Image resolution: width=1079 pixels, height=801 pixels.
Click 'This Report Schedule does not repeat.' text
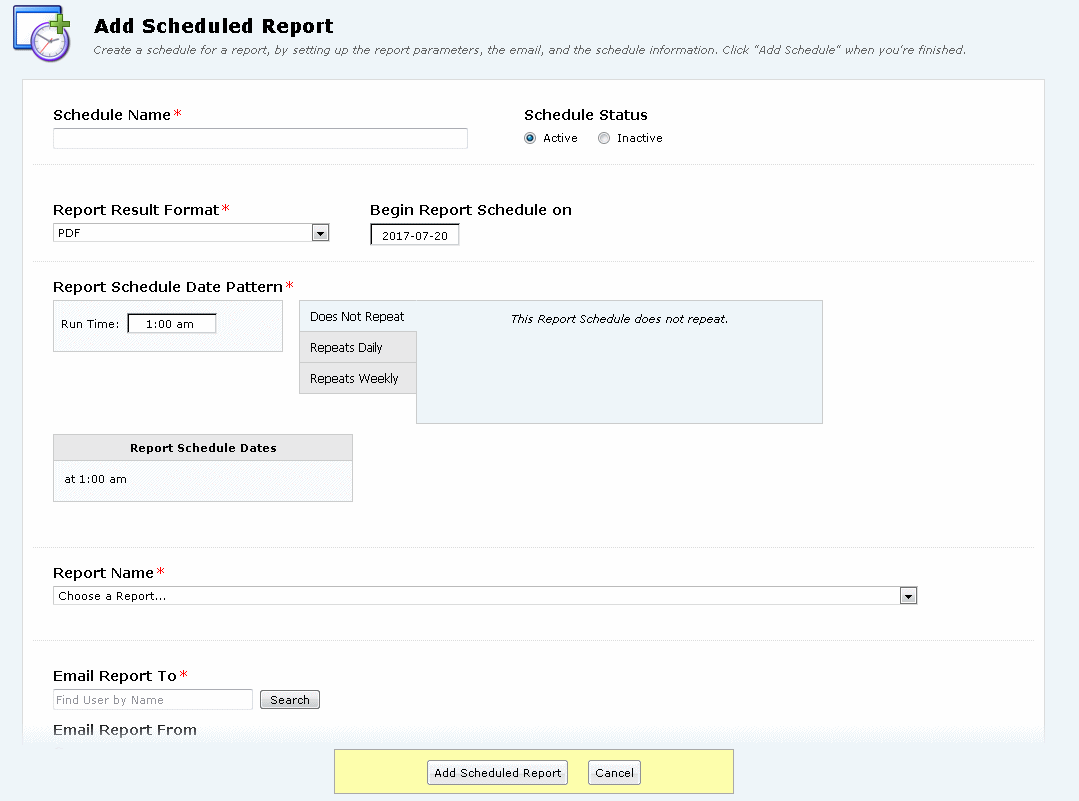point(619,319)
